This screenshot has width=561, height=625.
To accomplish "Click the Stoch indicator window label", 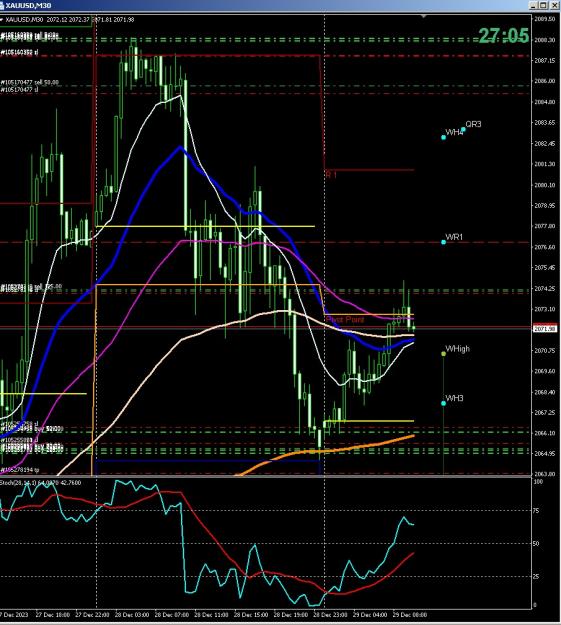I will 41,483.
